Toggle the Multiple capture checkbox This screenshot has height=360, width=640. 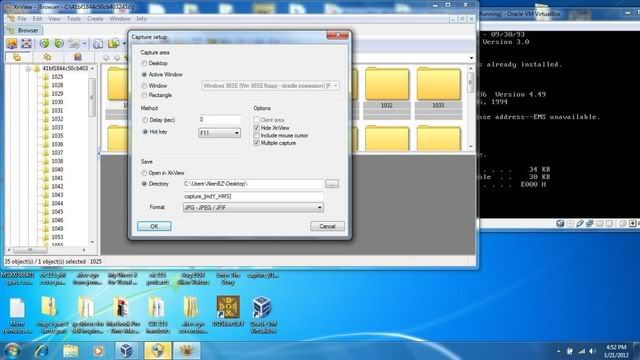click(x=256, y=143)
